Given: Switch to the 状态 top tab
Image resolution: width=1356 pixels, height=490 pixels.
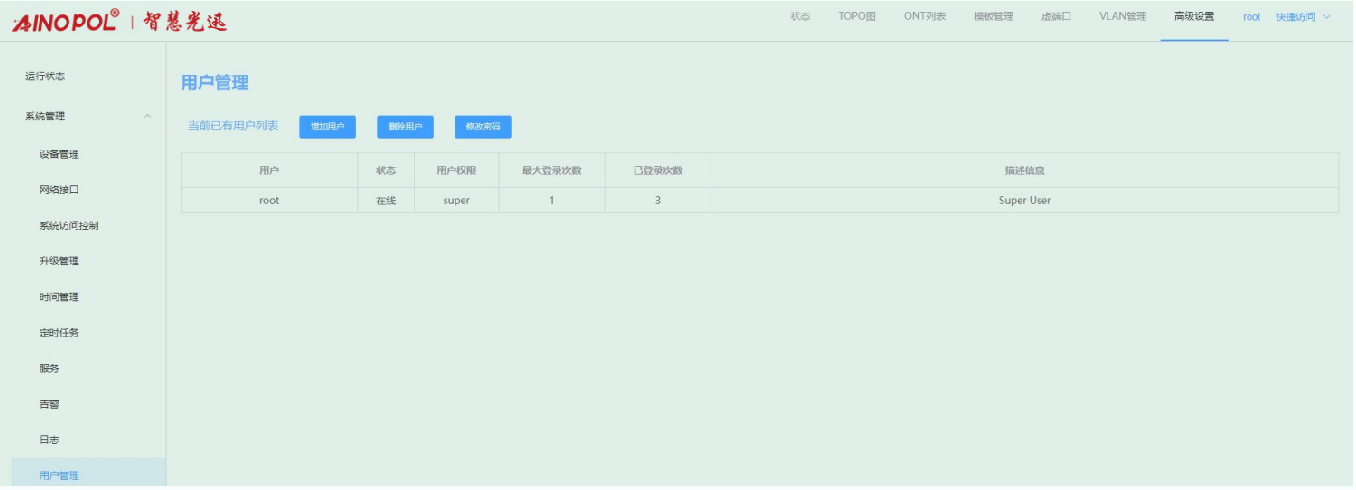Looking at the screenshot, I should pos(800,17).
